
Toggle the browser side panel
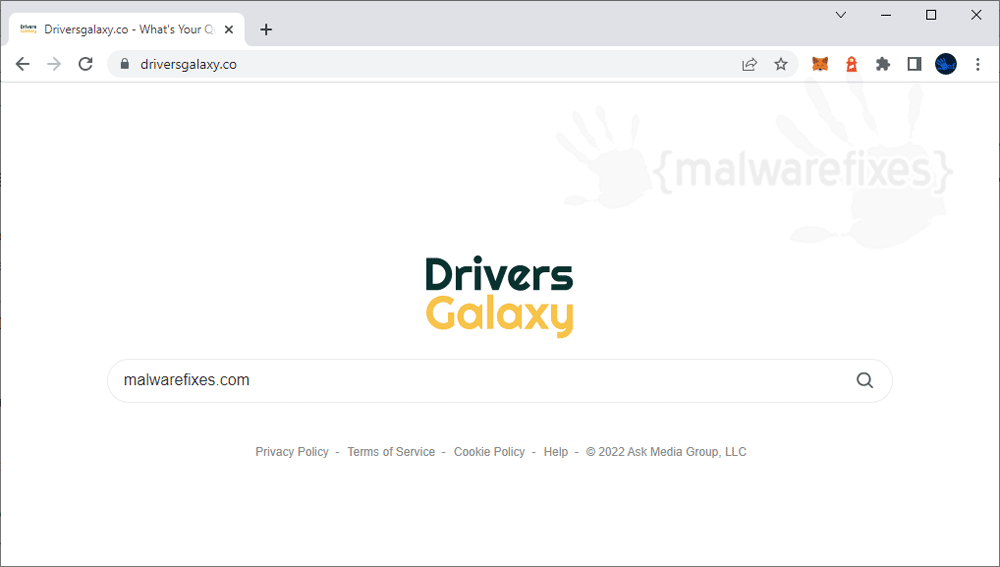pyautogui.click(x=914, y=64)
